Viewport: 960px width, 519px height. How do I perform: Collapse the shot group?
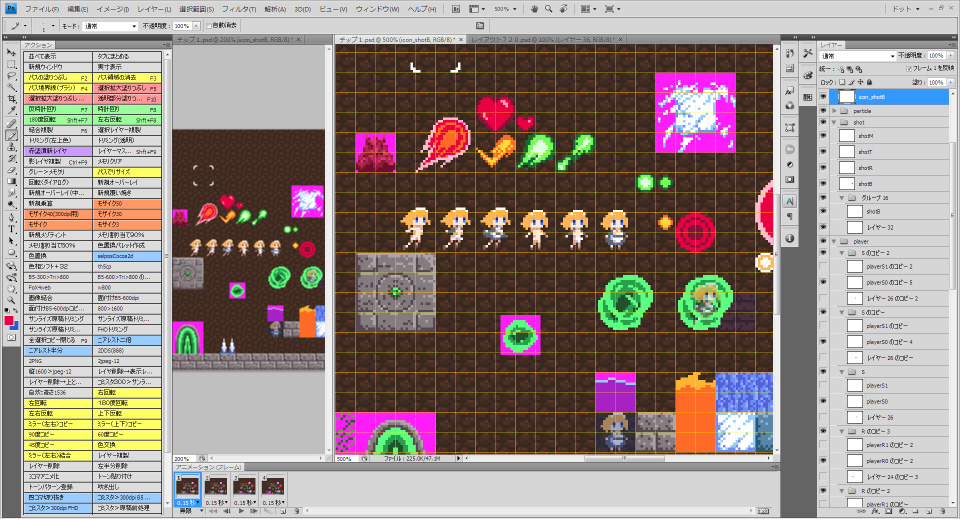[x=834, y=122]
